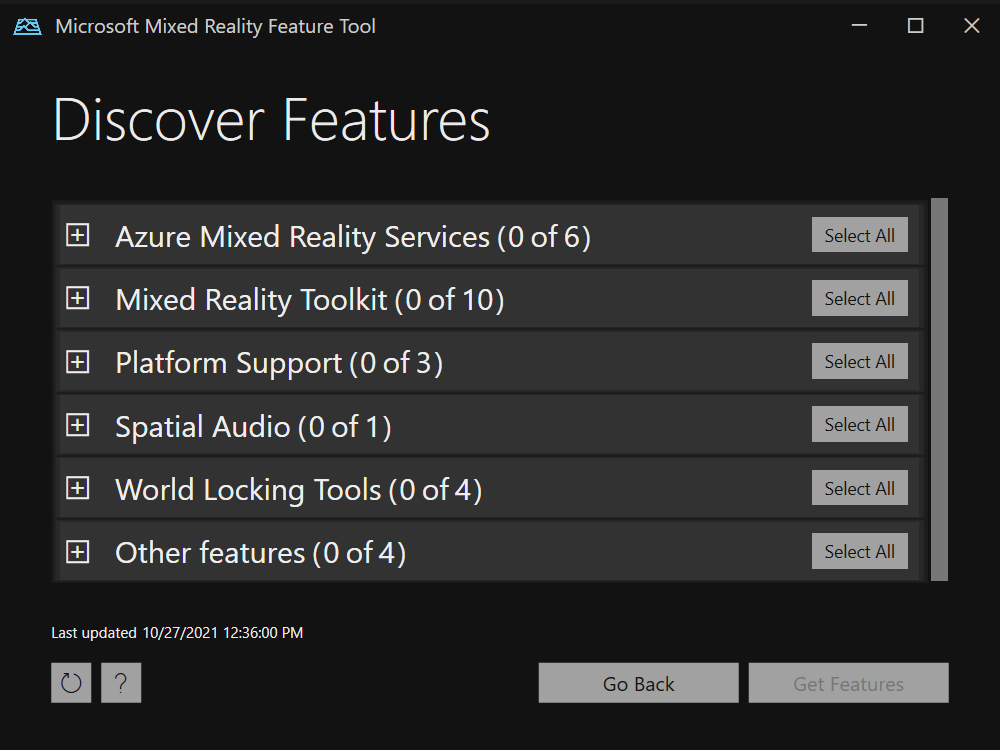Click the Get Features button

(848, 684)
